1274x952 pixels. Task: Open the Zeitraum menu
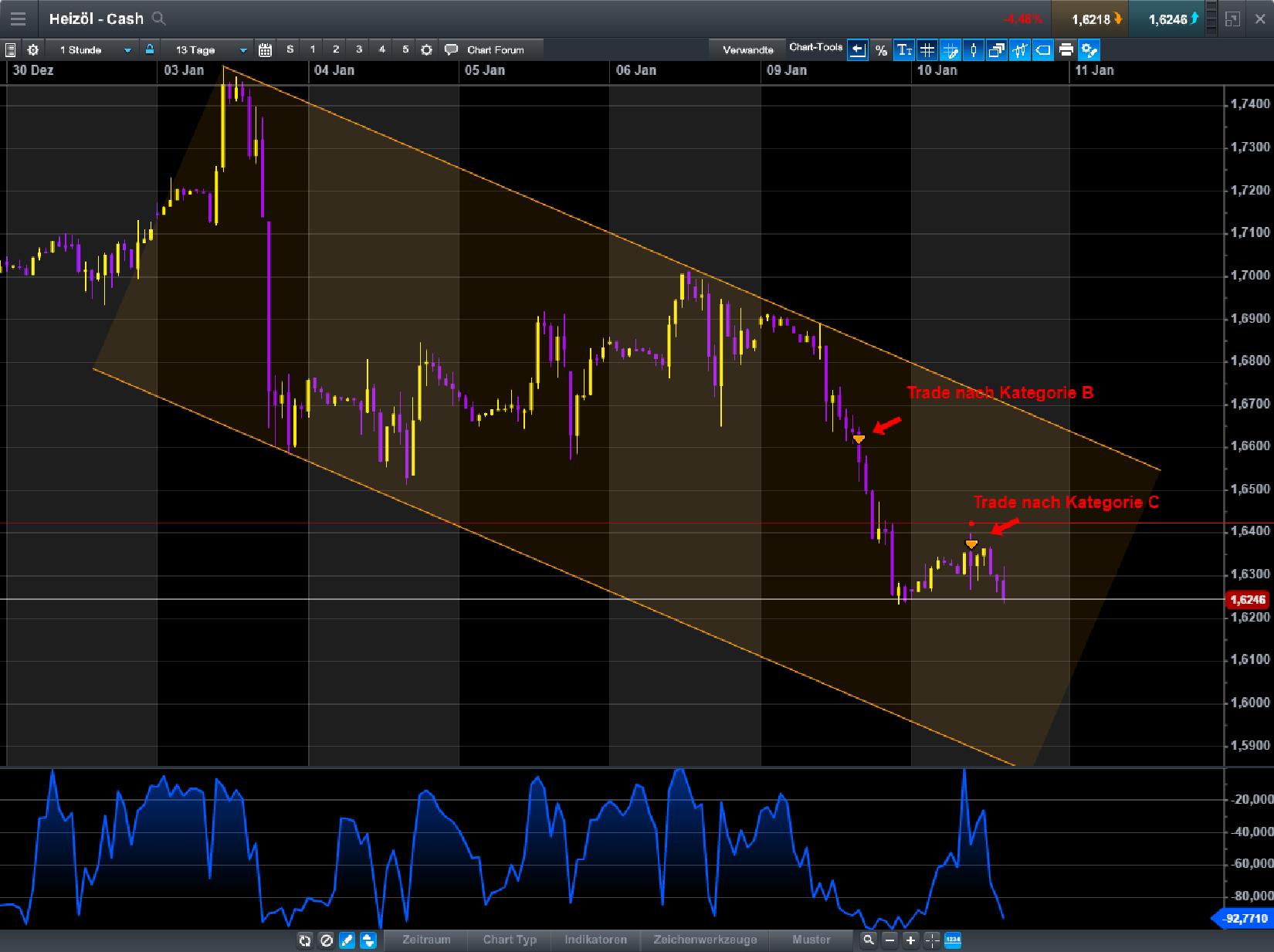coord(425,940)
